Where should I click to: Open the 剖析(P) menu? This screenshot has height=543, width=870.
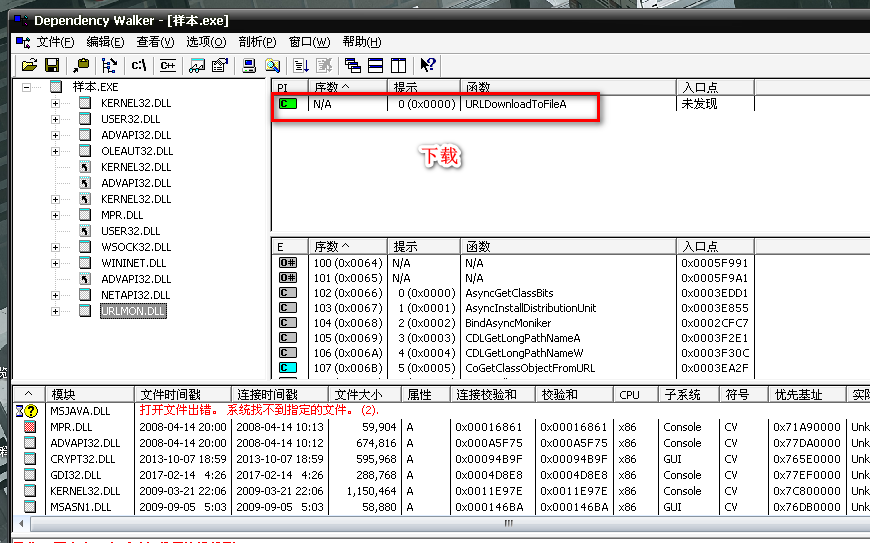point(257,42)
